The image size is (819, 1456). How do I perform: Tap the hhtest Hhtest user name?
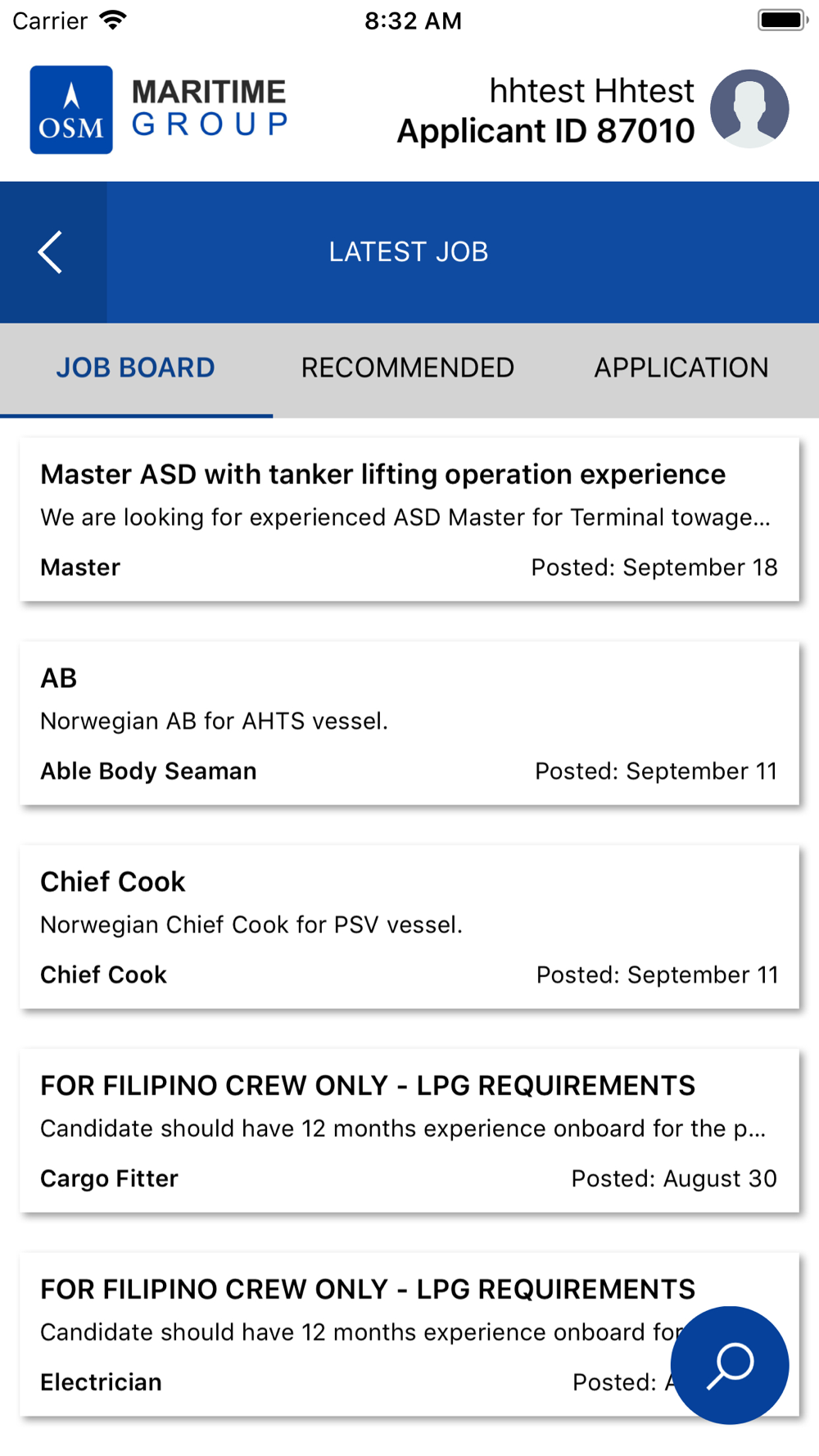(x=591, y=91)
